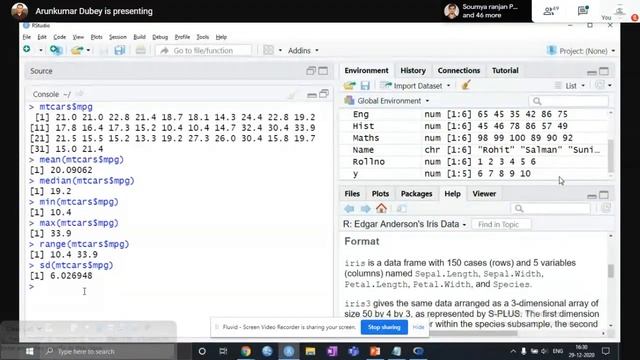
Task: Click the Help home icon
Action: [x=381, y=208]
